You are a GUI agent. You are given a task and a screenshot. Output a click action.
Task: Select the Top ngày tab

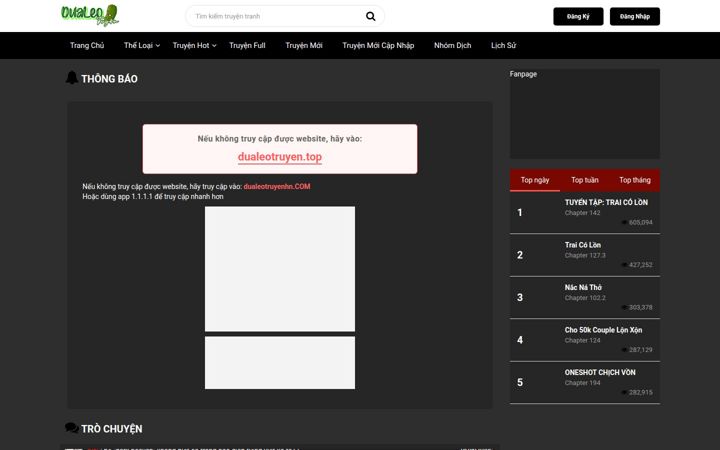click(x=534, y=180)
